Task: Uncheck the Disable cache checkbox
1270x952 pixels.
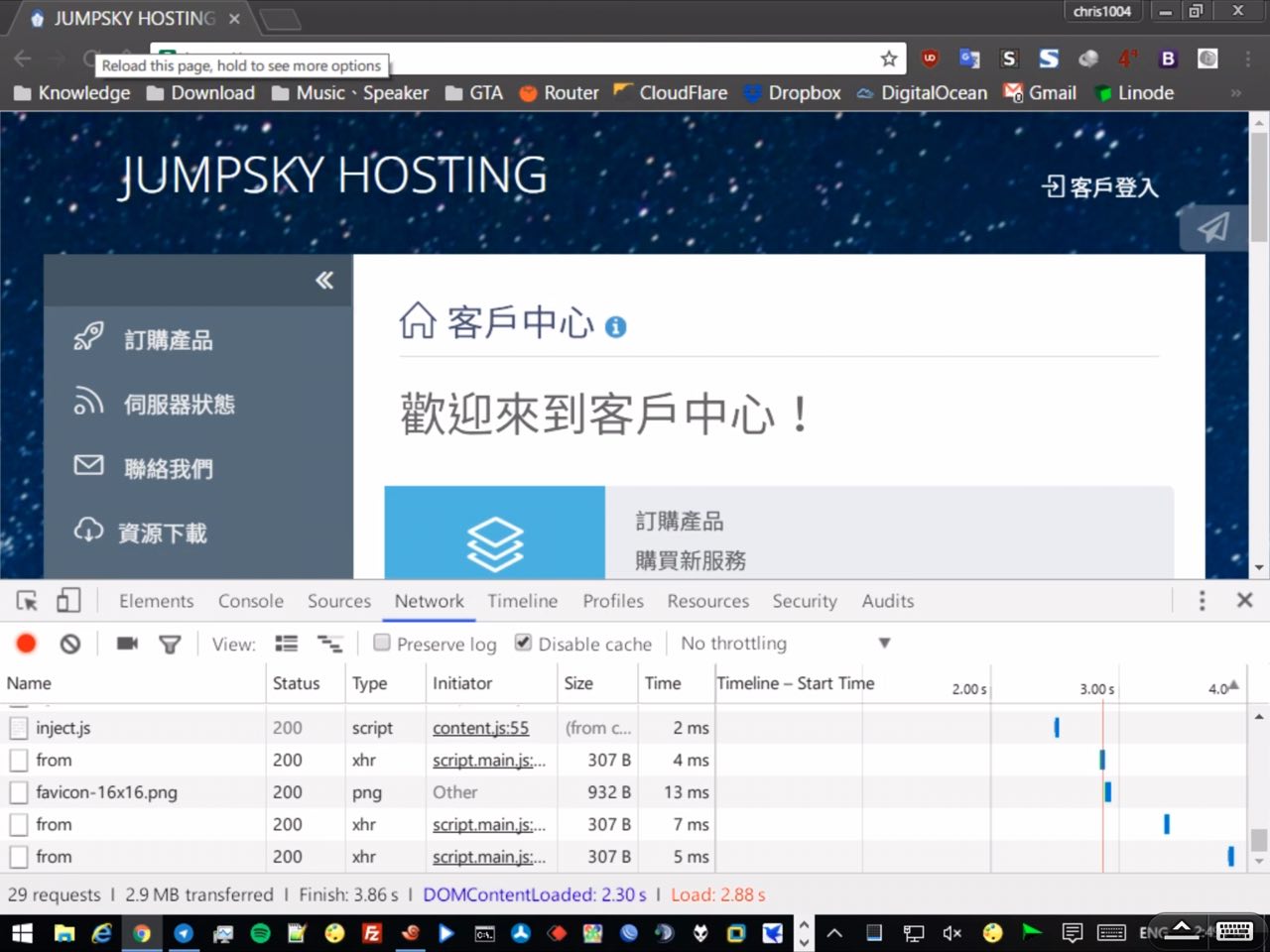Action: point(523,643)
